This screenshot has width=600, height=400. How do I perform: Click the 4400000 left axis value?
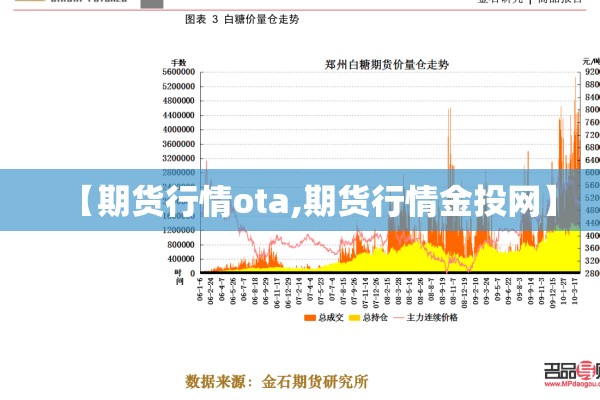pos(178,115)
